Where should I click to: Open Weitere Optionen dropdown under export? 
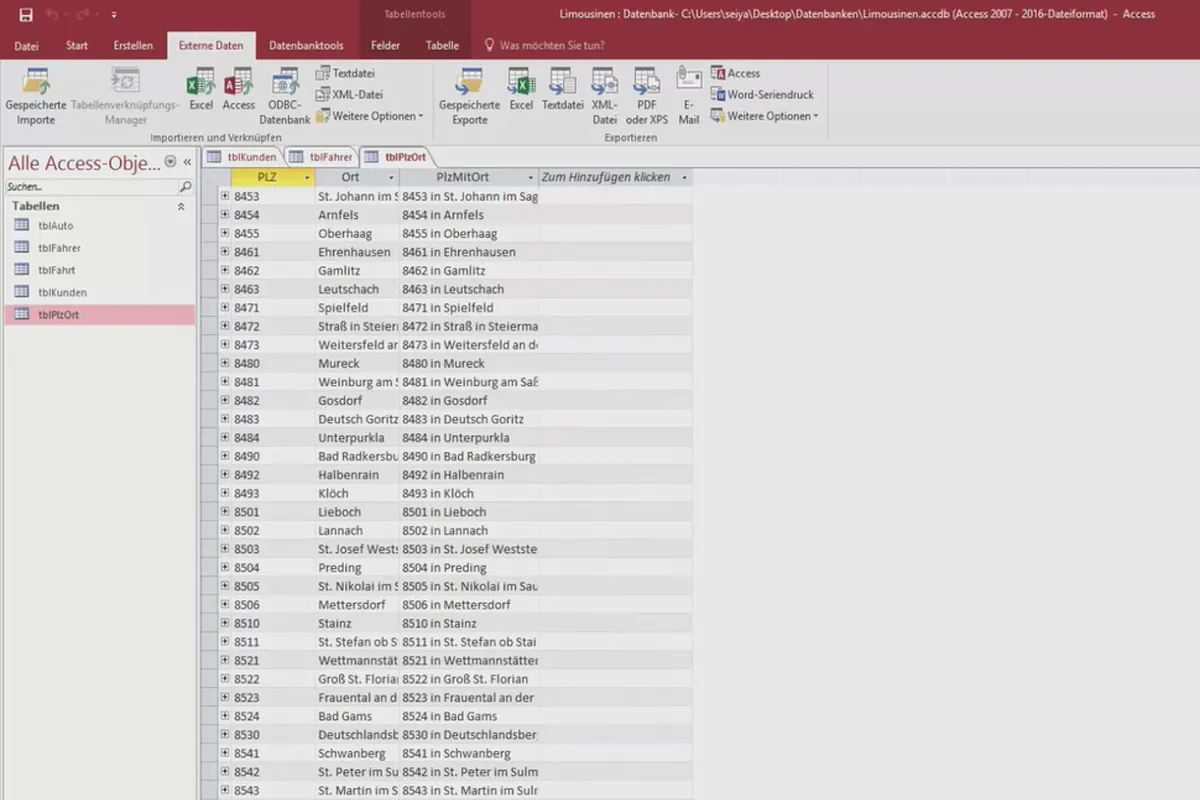point(765,116)
